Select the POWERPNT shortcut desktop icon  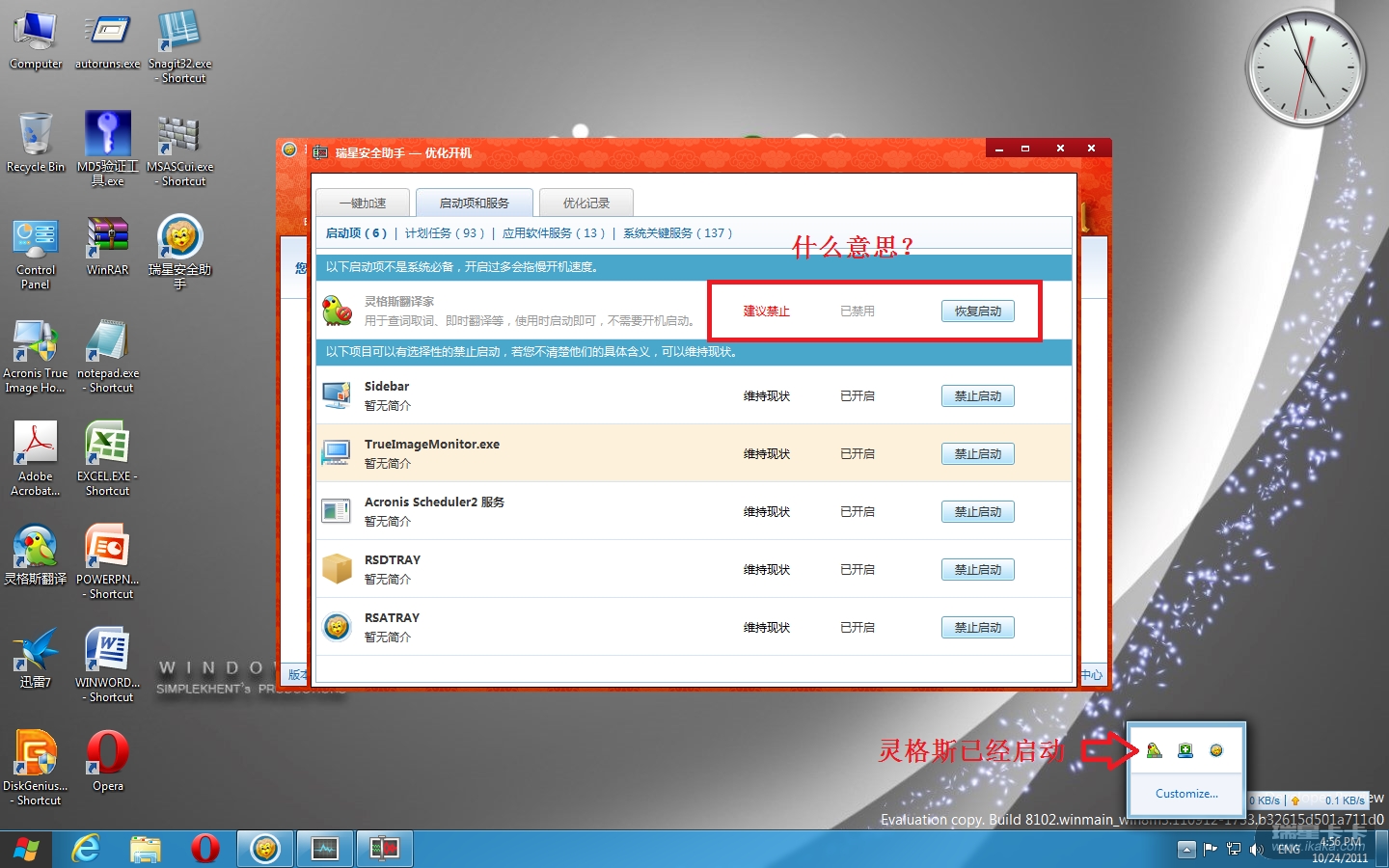[107, 563]
